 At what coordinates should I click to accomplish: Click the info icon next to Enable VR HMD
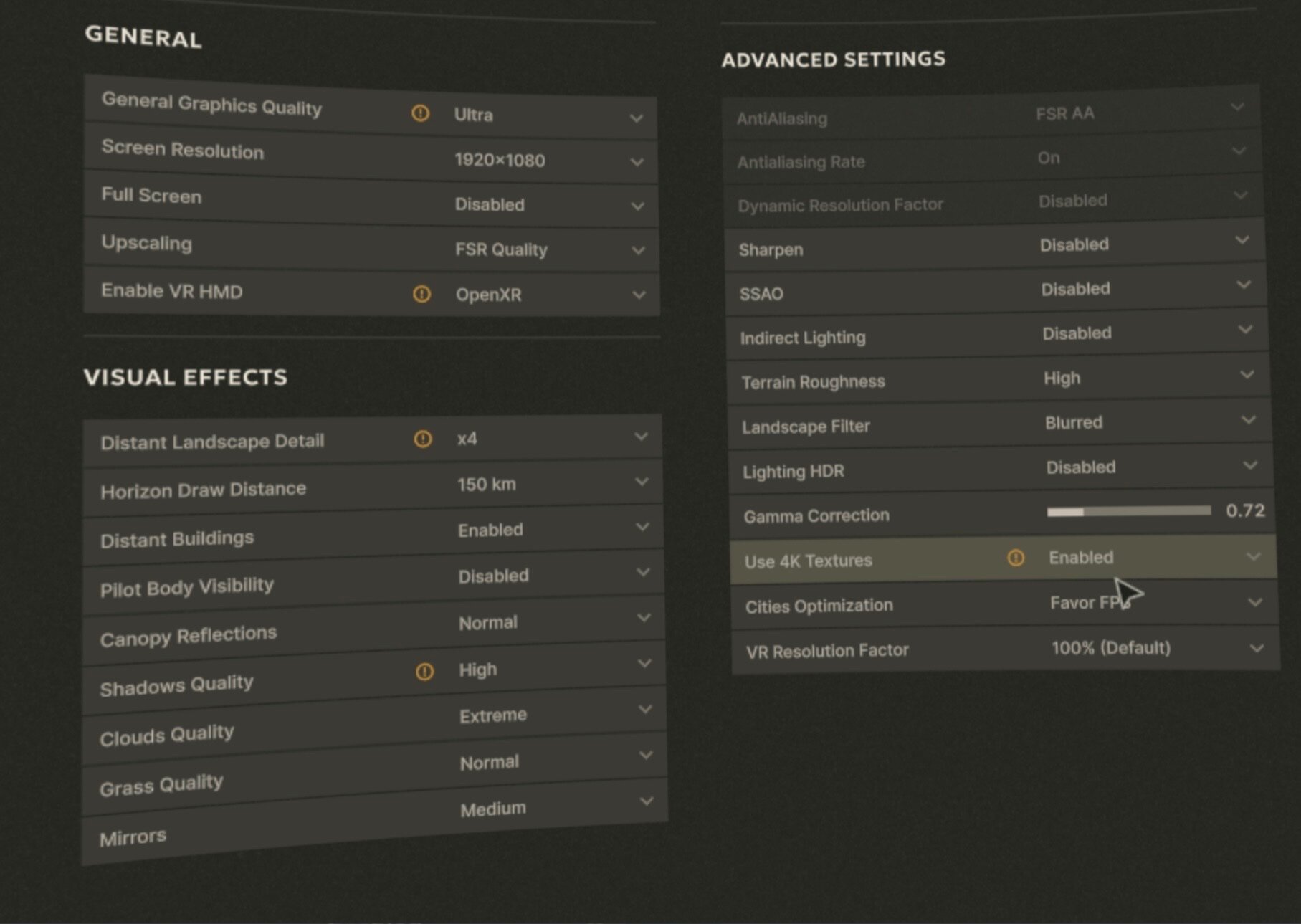point(421,294)
